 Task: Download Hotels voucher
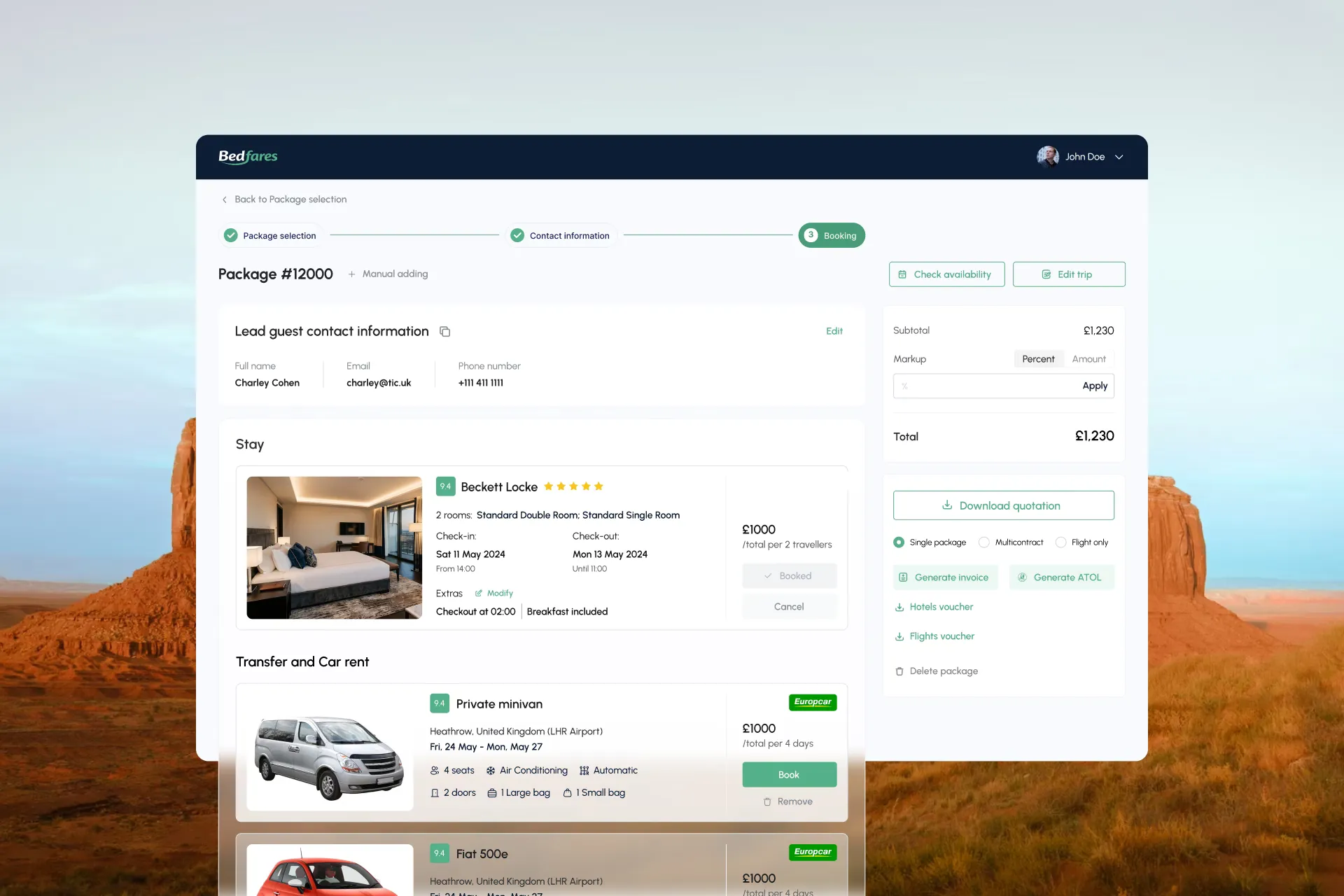[x=934, y=607]
